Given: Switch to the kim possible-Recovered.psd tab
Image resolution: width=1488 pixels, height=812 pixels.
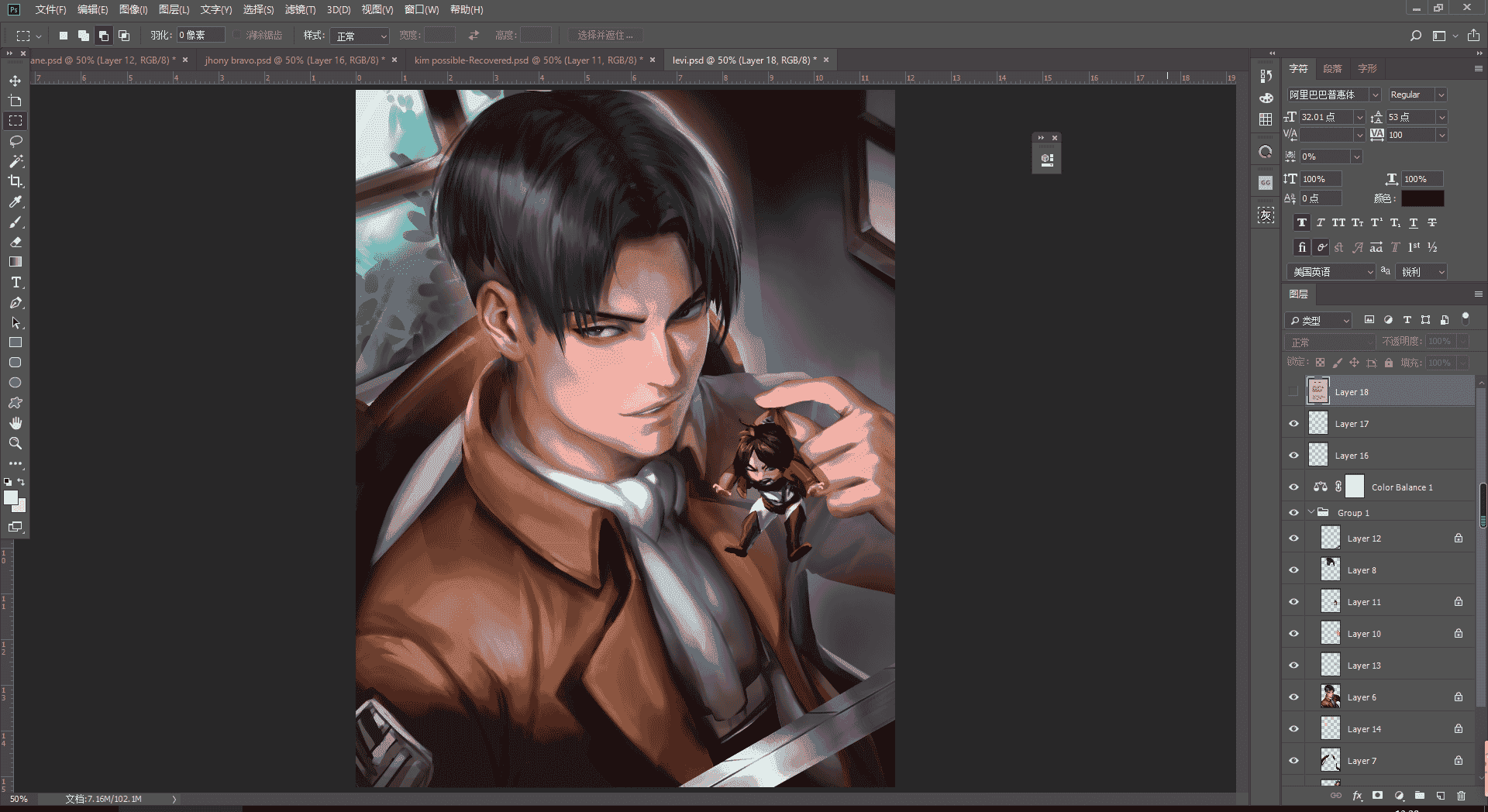Looking at the screenshot, I should tap(529, 60).
